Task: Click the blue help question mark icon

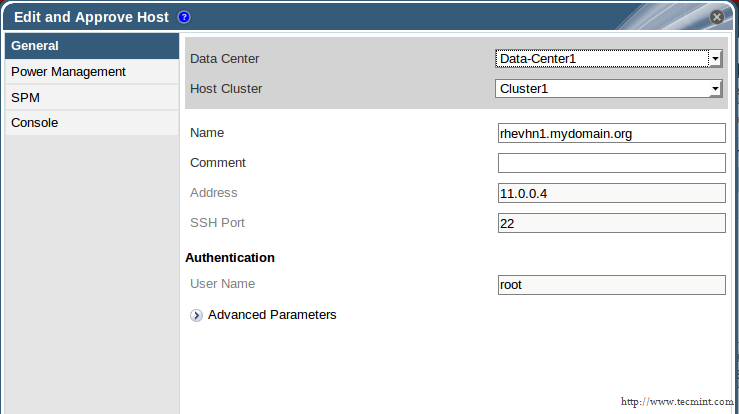Action: 184,17
